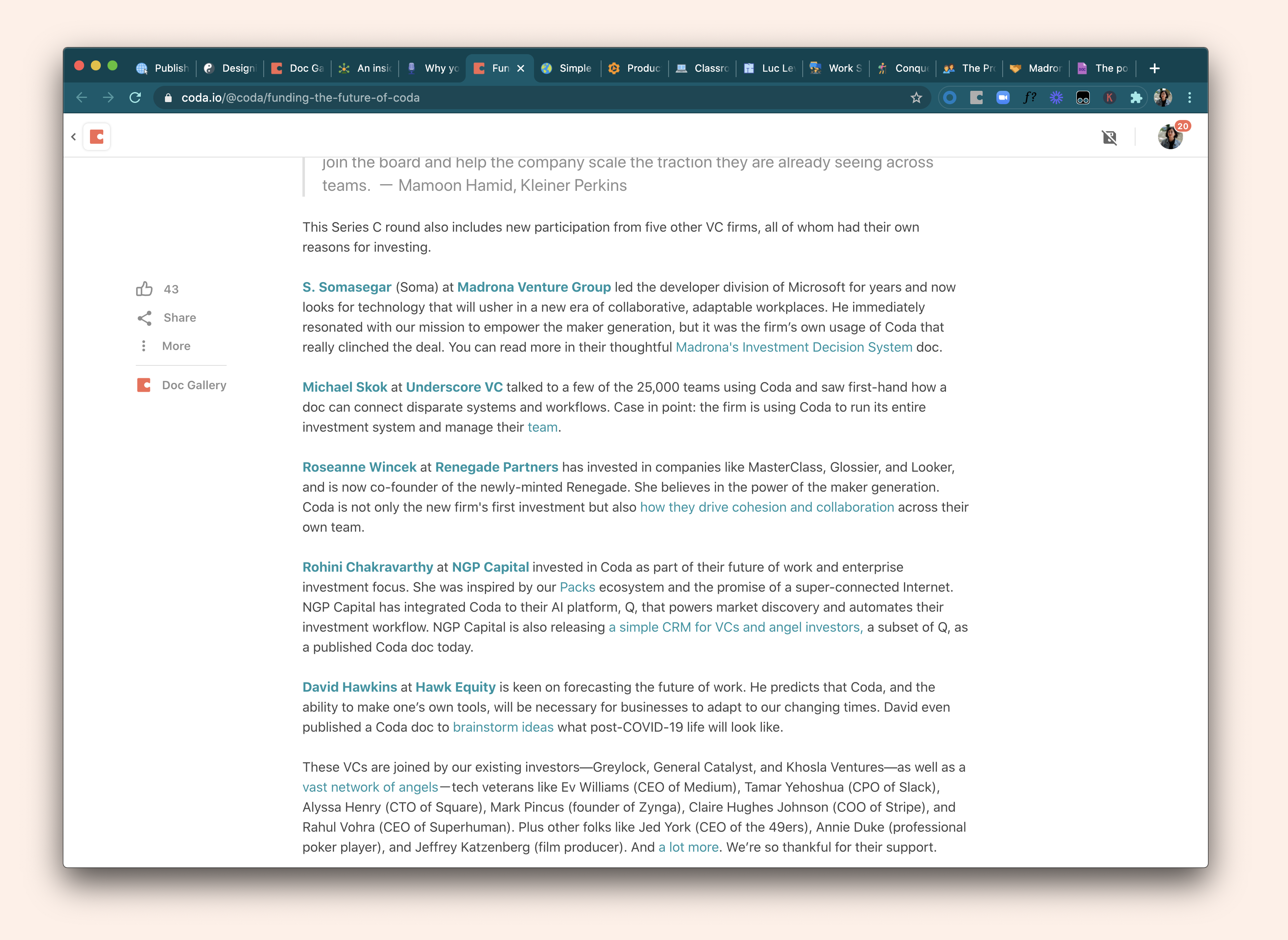Reload the current page
1288x940 pixels.
pos(135,98)
